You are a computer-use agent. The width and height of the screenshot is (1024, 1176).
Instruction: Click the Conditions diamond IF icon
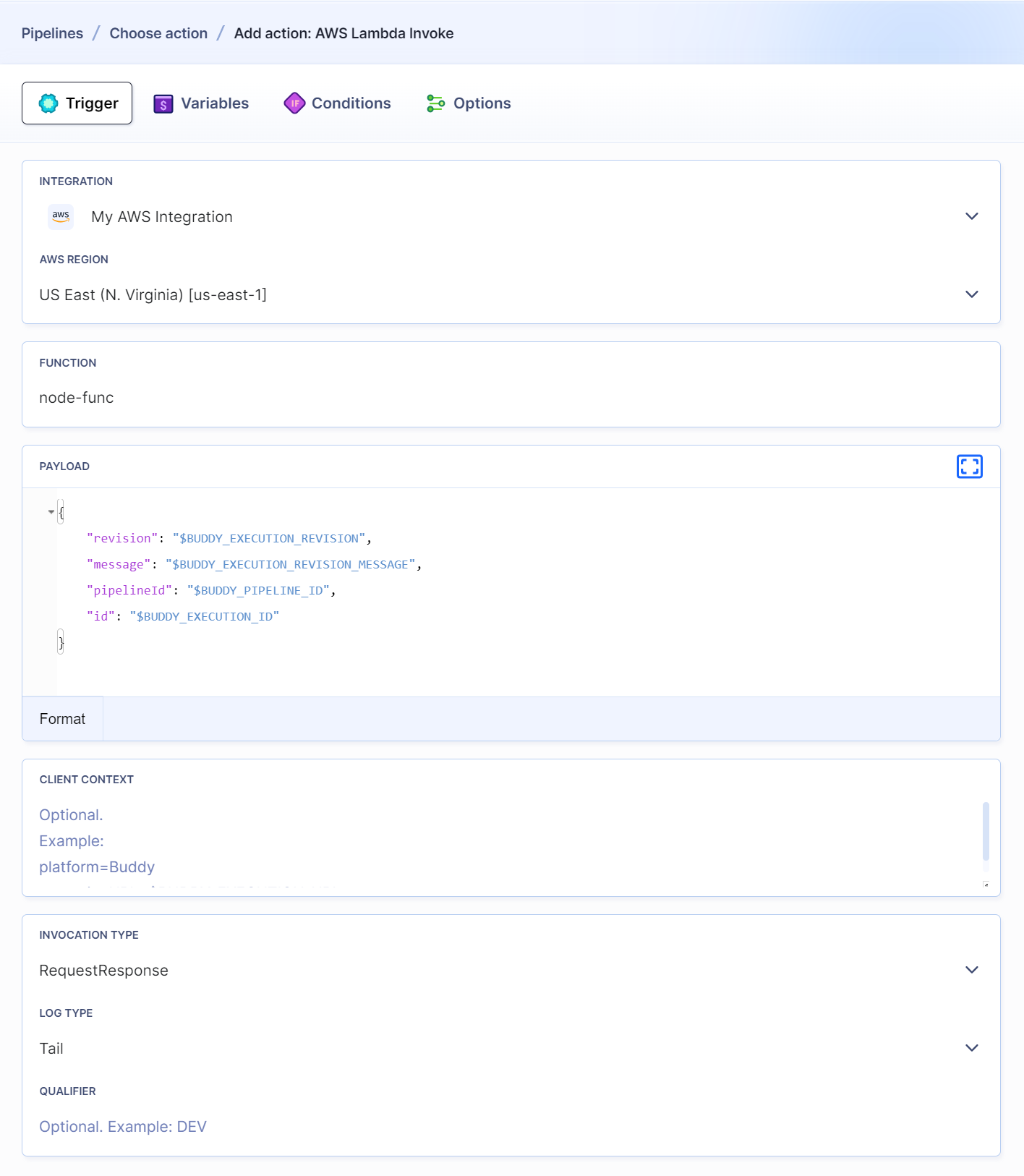pyautogui.click(x=294, y=103)
